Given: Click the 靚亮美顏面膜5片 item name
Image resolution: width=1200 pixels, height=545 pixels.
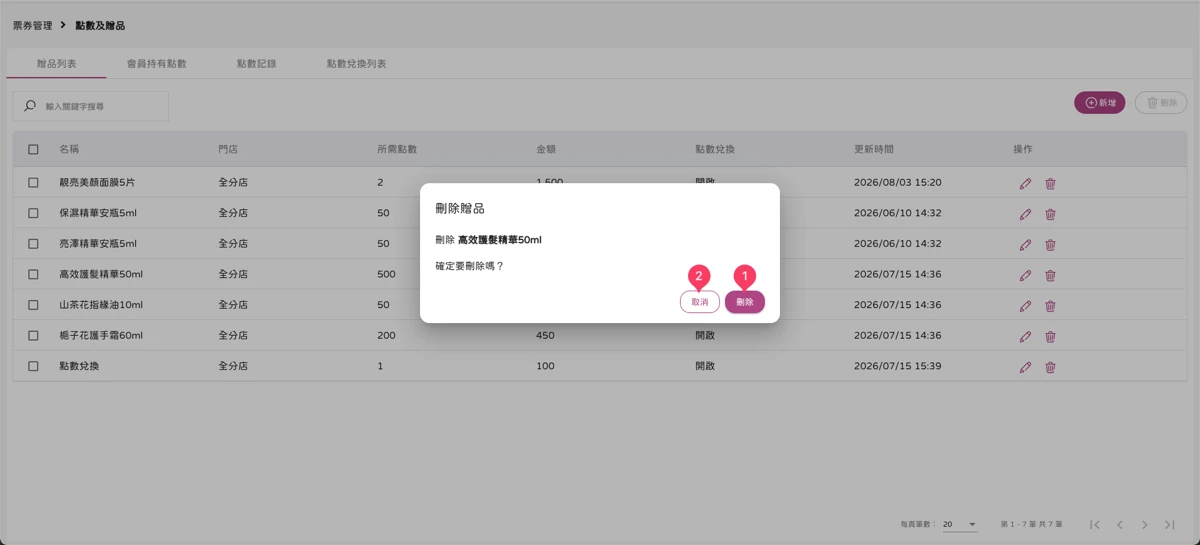Looking at the screenshot, I should (97, 182).
